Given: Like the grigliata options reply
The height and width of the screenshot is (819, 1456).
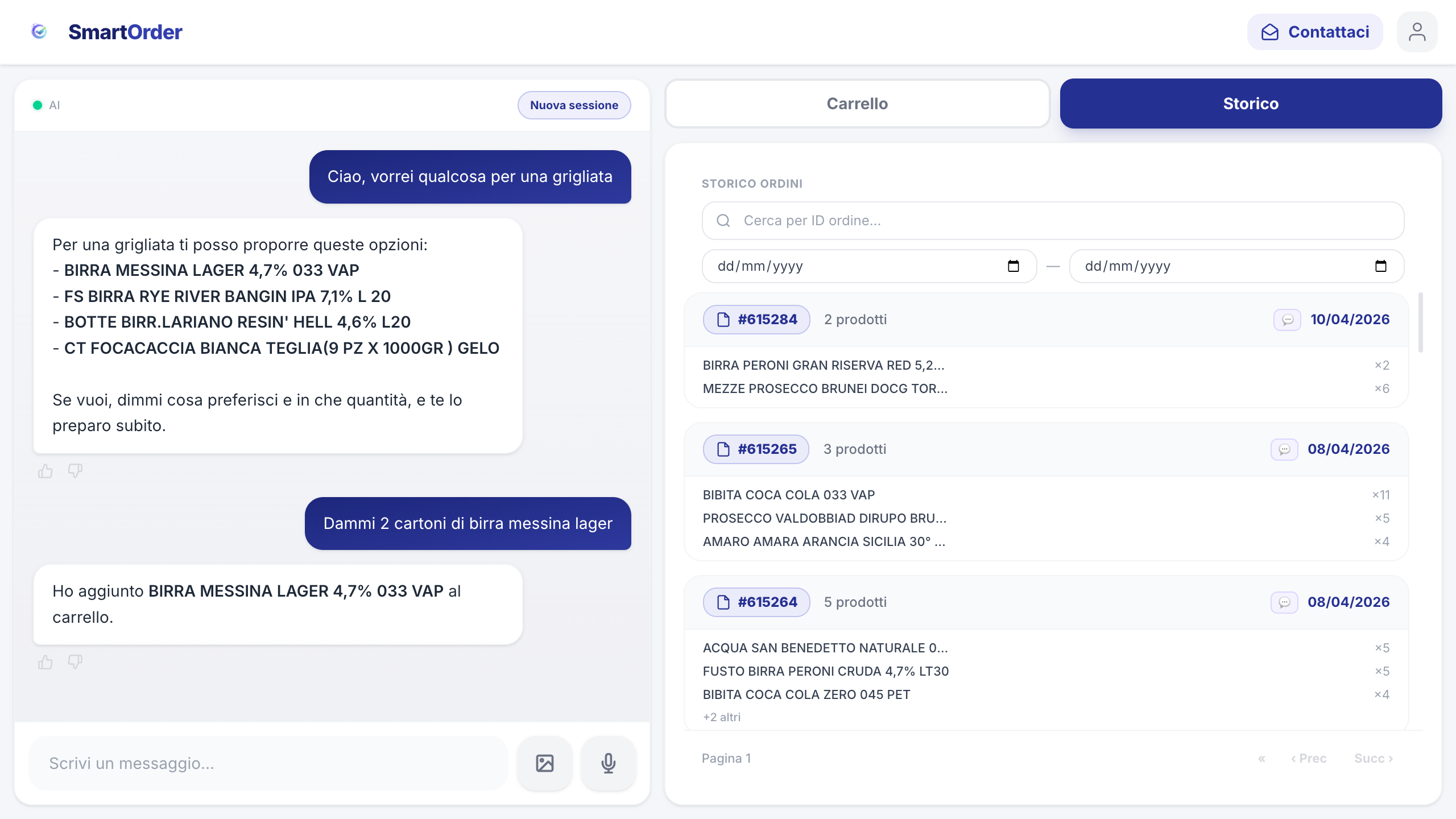Looking at the screenshot, I should tap(45, 471).
